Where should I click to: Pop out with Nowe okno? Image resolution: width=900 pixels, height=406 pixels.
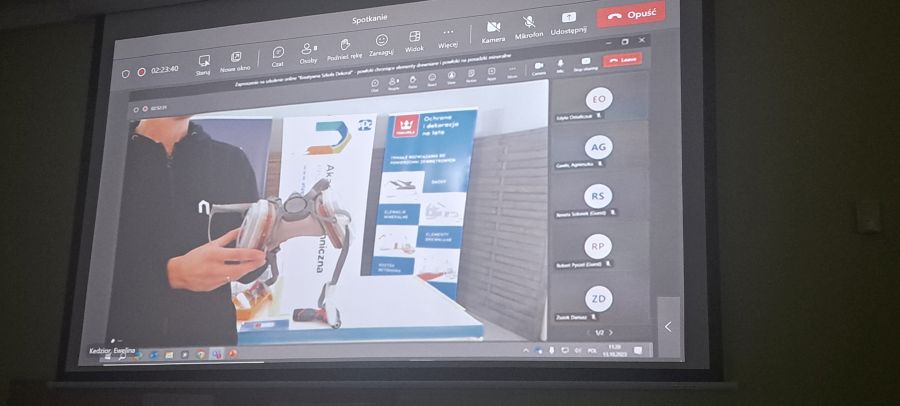235,61
